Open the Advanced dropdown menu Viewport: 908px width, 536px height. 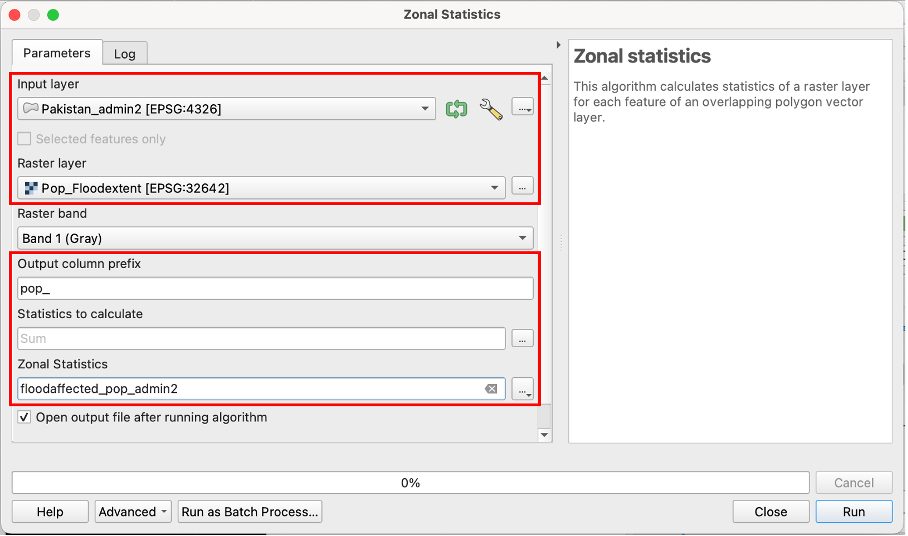pos(133,511)
